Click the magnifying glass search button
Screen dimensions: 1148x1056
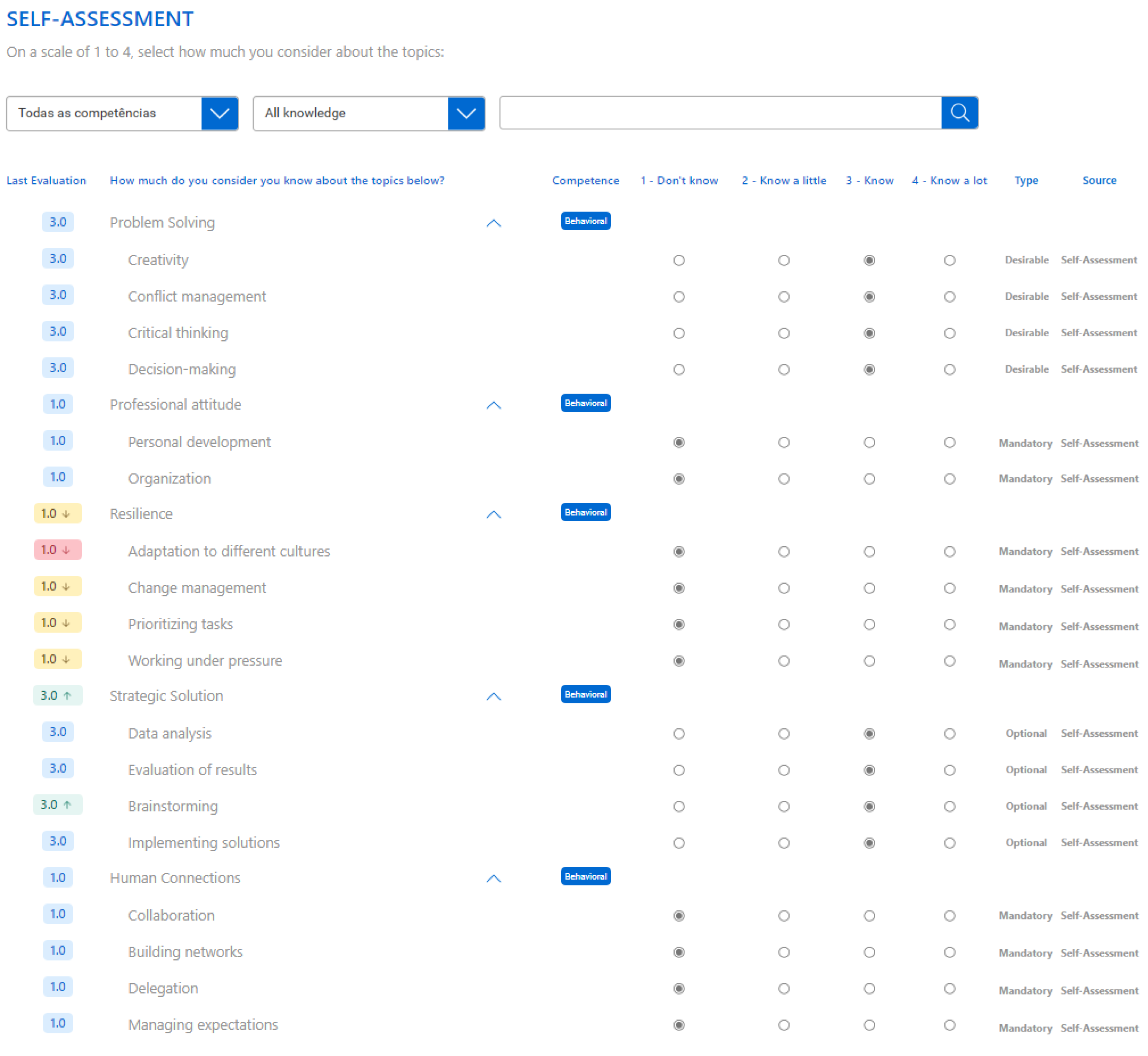[x=959, y=113]
